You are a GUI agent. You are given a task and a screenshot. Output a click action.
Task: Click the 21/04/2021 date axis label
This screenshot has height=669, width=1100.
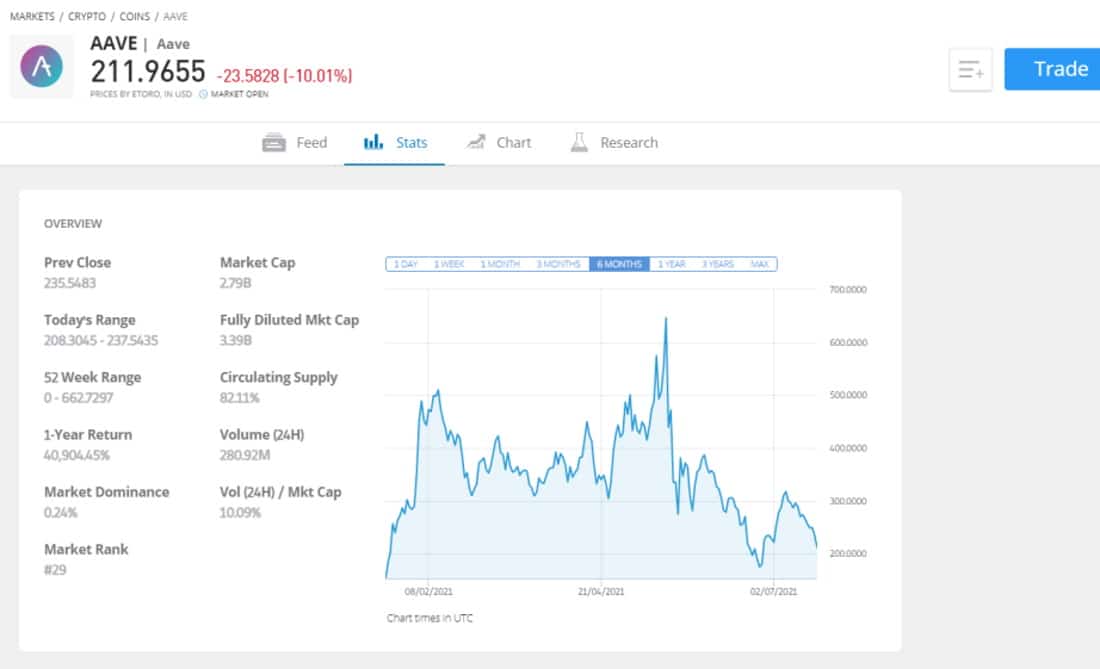601,592
